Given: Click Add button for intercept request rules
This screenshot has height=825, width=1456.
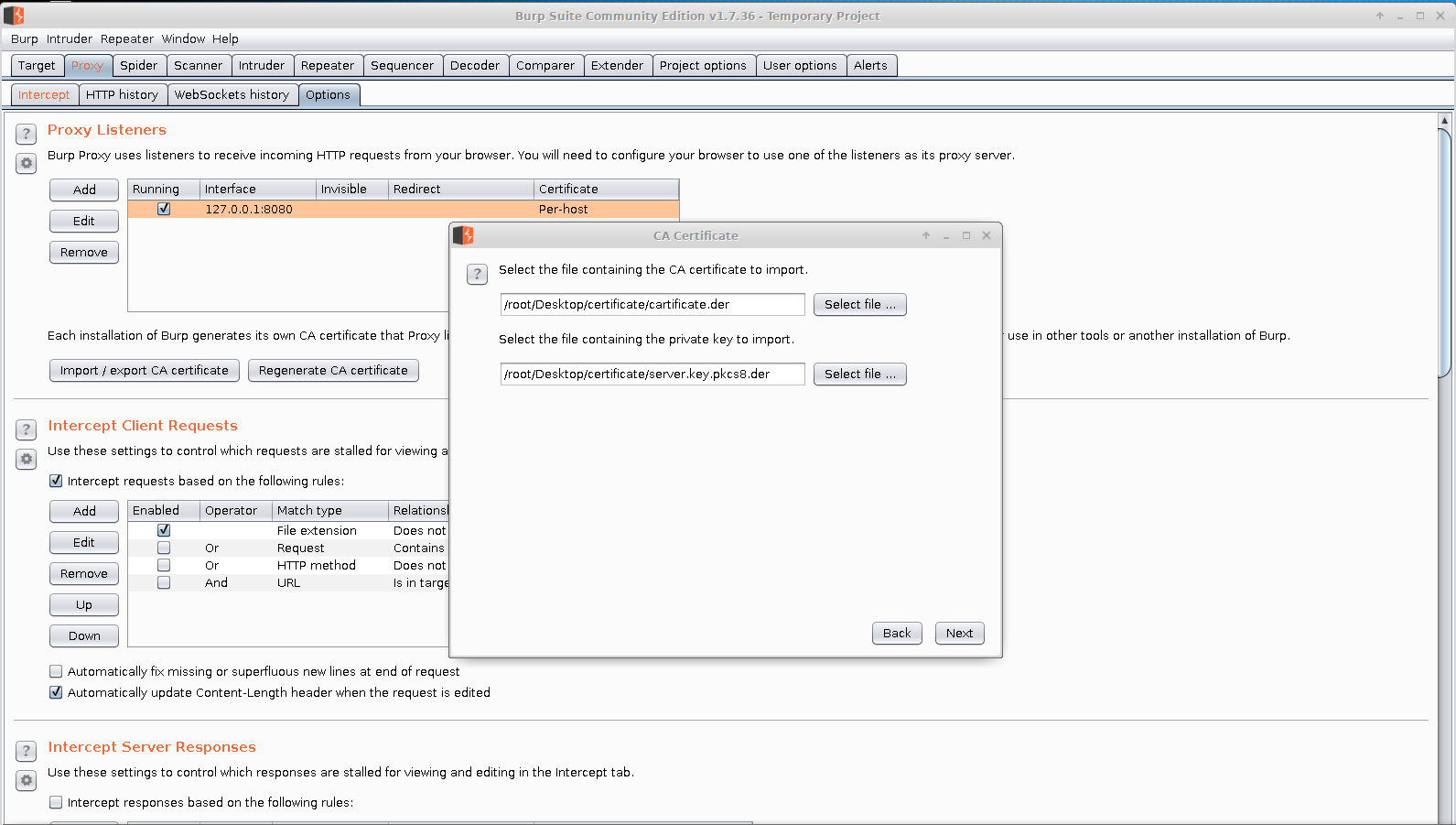Looking at the screenshot, I should pyautogui.click(x=84, y=511).
